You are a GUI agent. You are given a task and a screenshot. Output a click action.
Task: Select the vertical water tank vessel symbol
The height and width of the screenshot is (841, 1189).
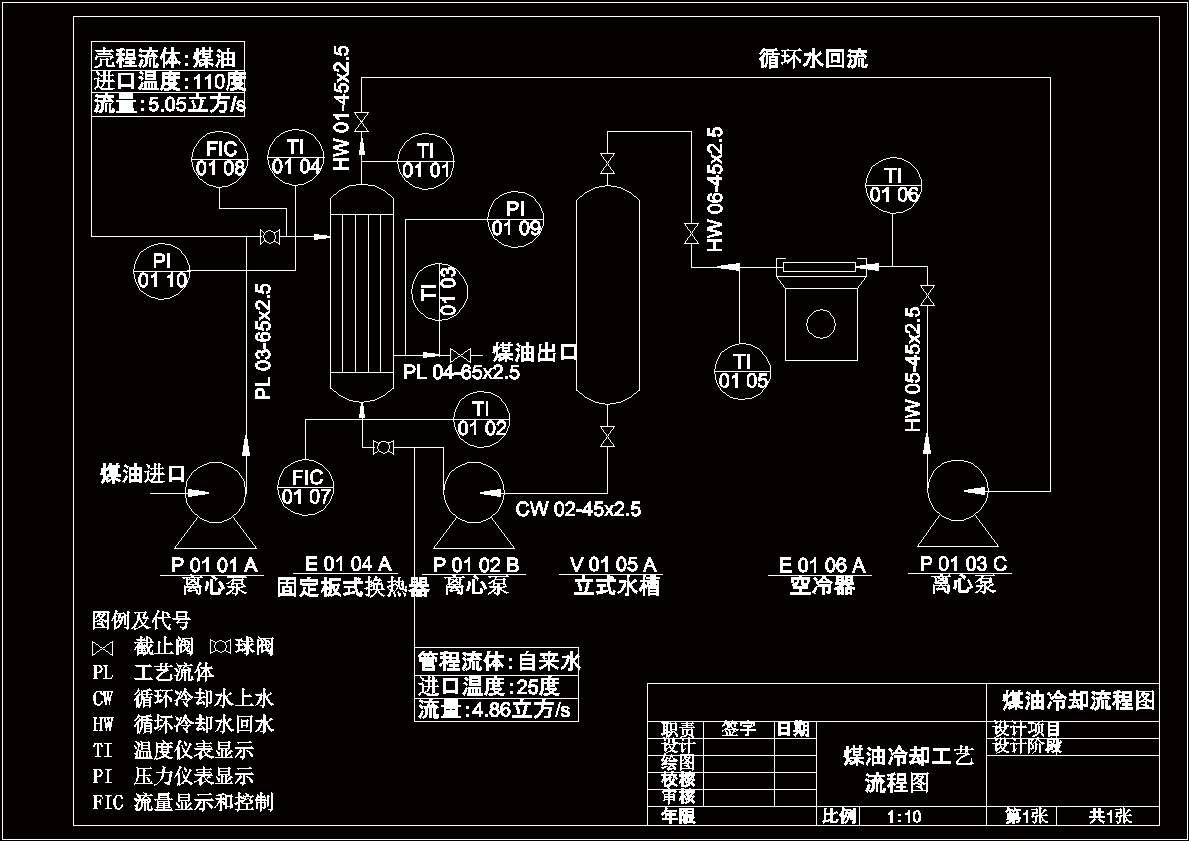[607, 295]
